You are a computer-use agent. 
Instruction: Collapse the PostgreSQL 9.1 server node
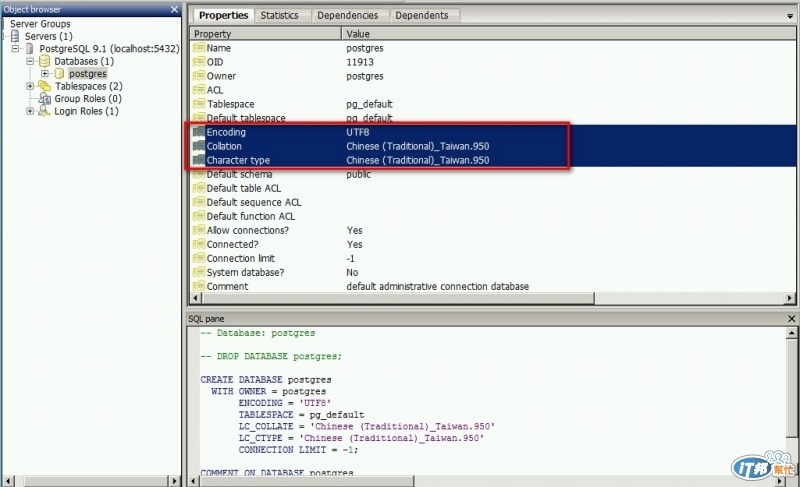(x=15, y=49)
